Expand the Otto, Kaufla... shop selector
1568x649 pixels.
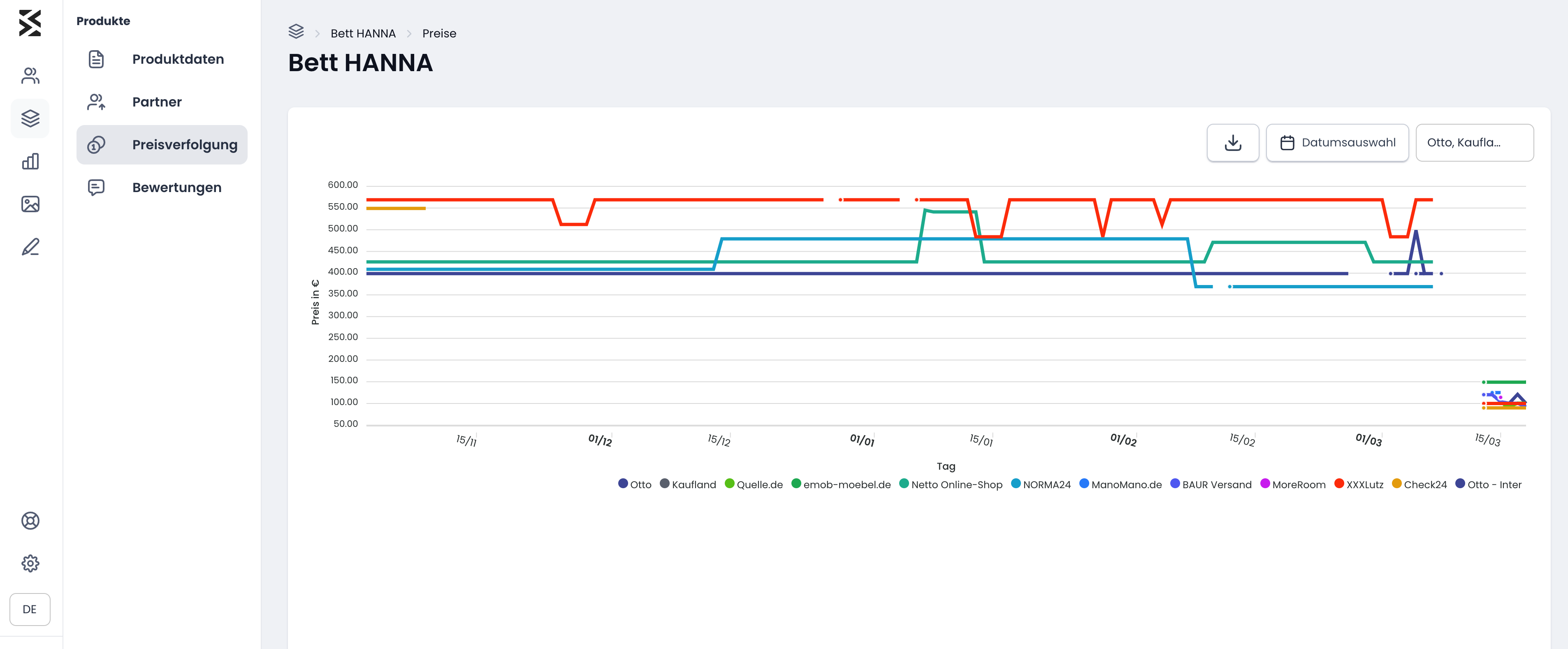[x=1474, y=142]
